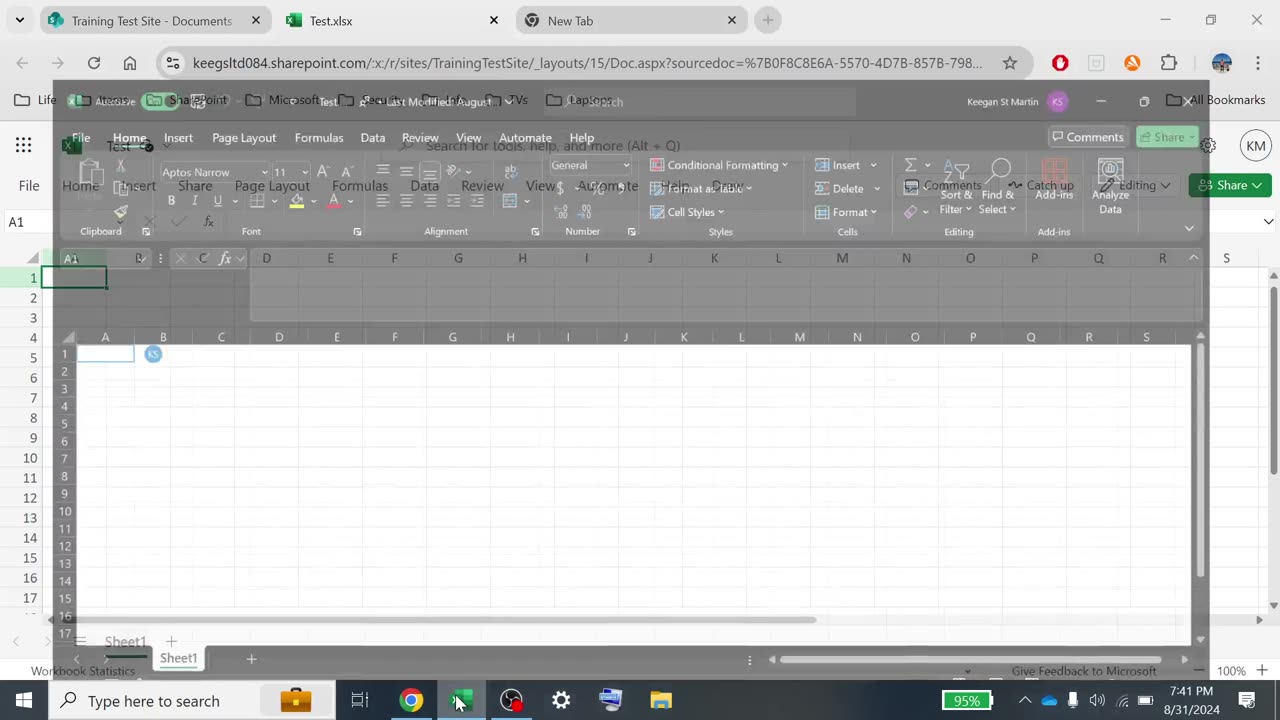Toggle Bold in the desktop Excel ribbon
1280x720 pixels.
pyautogui.click(x=171, y=201)
